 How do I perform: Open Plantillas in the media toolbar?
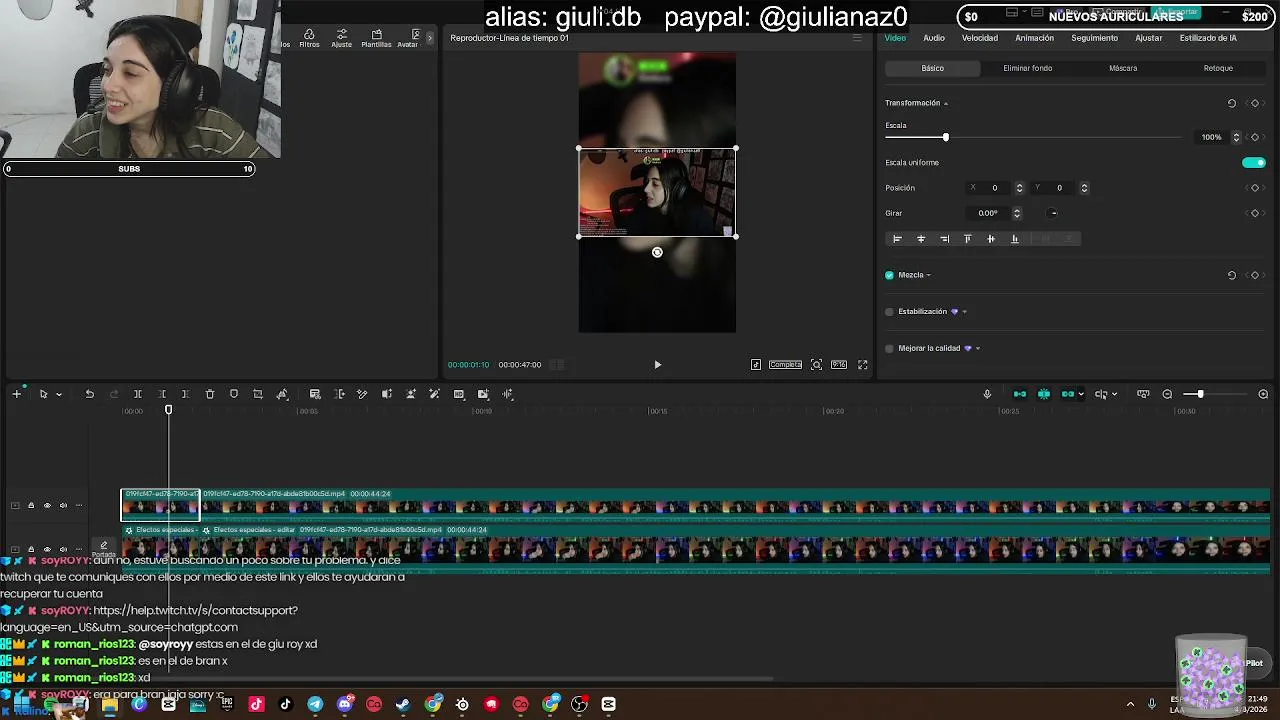(376, 38)
